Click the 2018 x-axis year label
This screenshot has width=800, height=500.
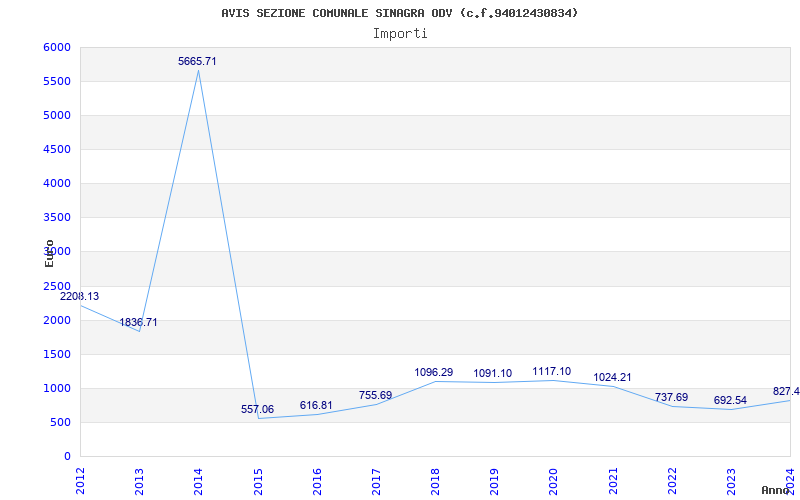[435, 481]
